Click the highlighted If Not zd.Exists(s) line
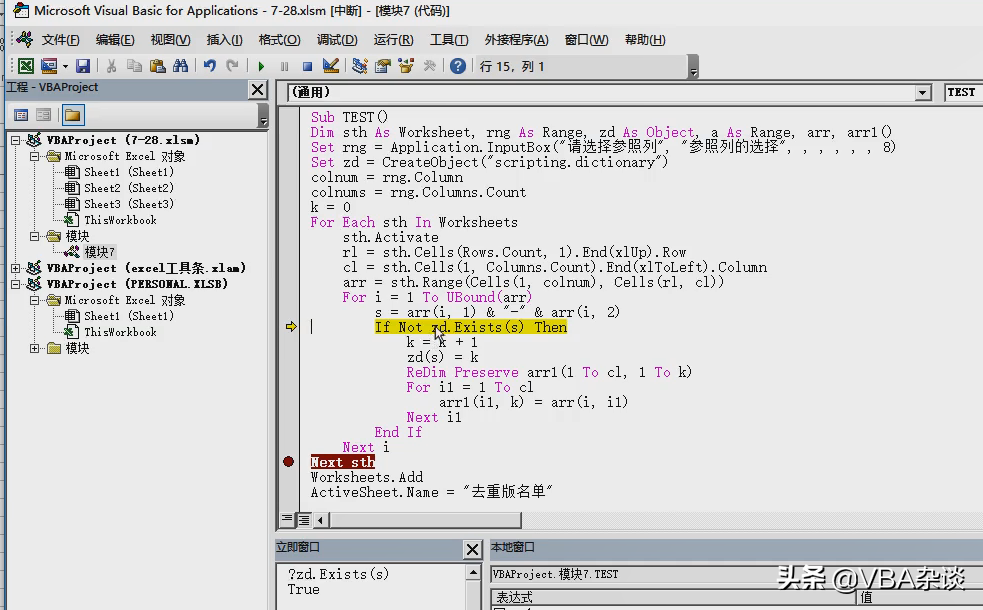The height and width of the screenshot is (610, 983). point(470,327)
